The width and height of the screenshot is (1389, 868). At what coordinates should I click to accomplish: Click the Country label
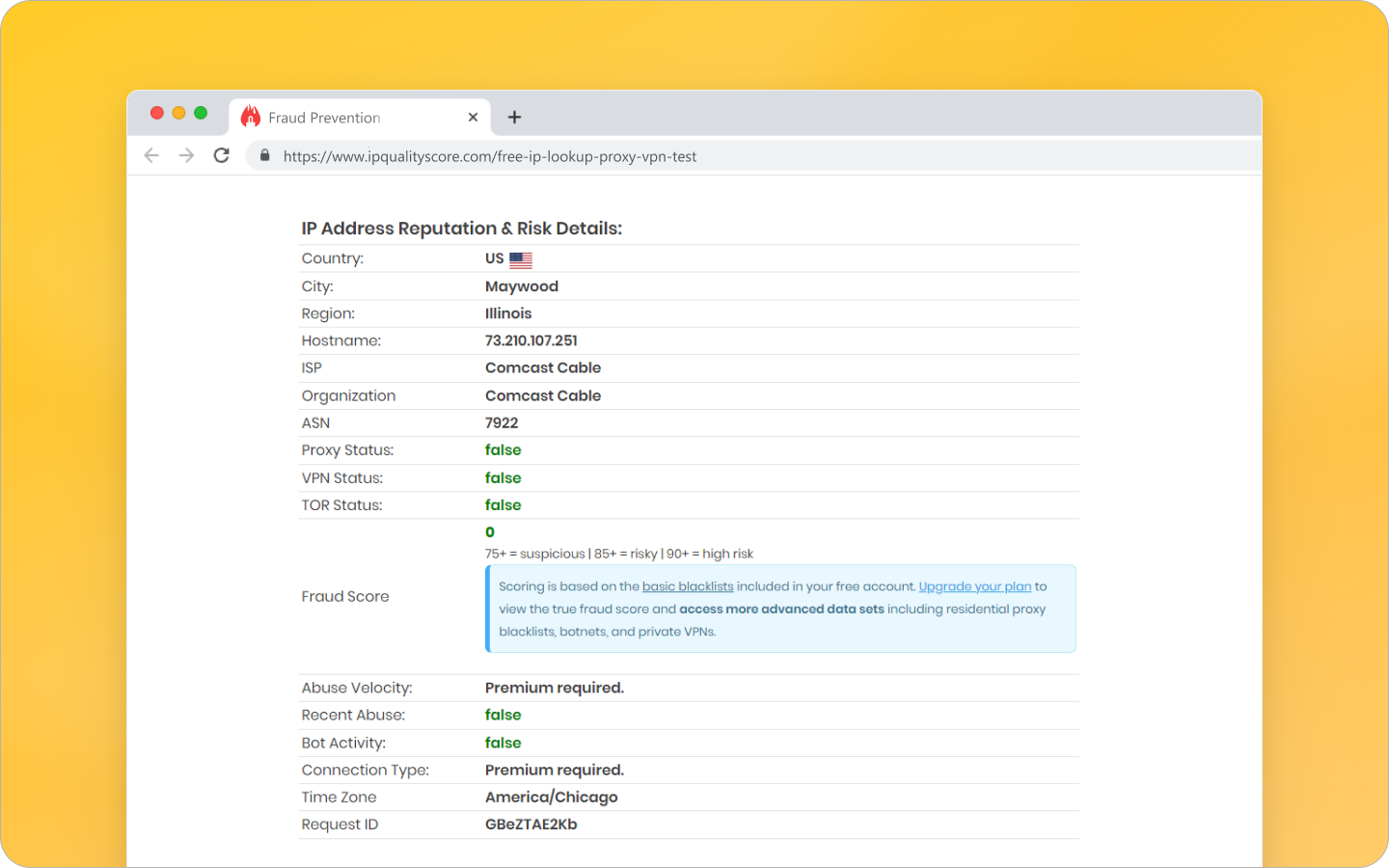pyautogui.click(x=333, y=258)
